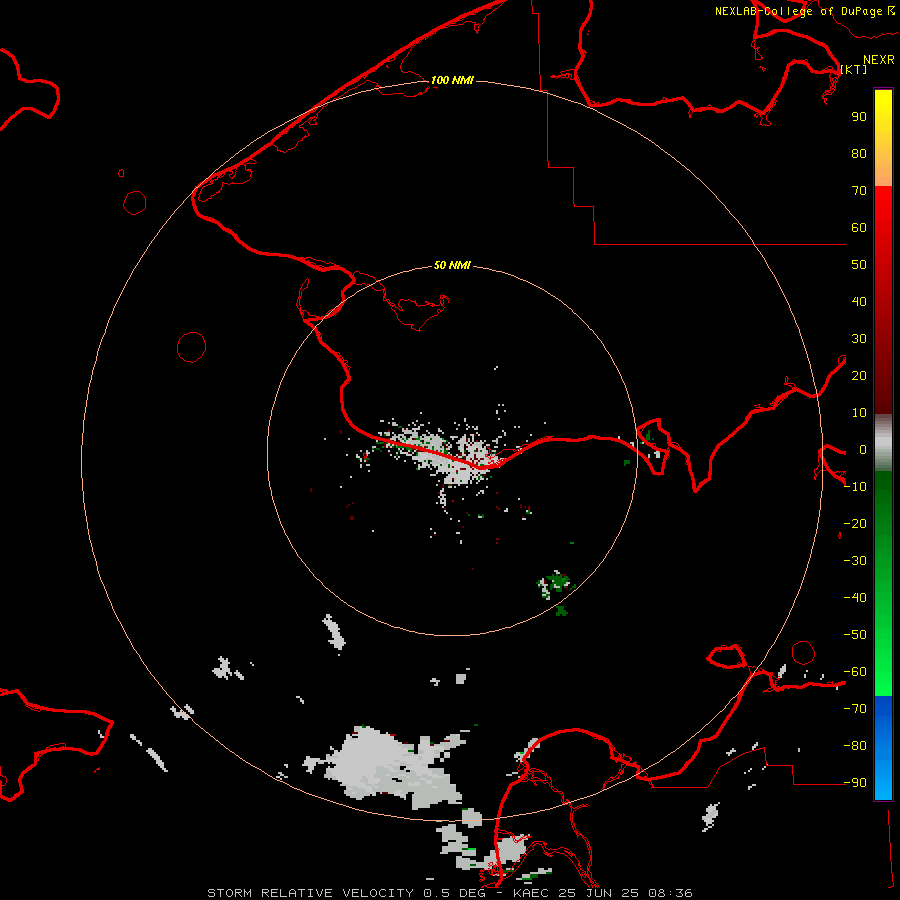Screen dimensions: 900x900
Task: Click the 25 JUN 25 date text
Action: point(598,893)
